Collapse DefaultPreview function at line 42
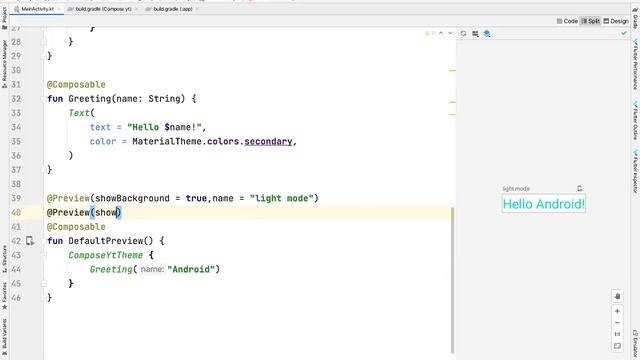The height and width of the screenshot is (360, 640). 43,241
